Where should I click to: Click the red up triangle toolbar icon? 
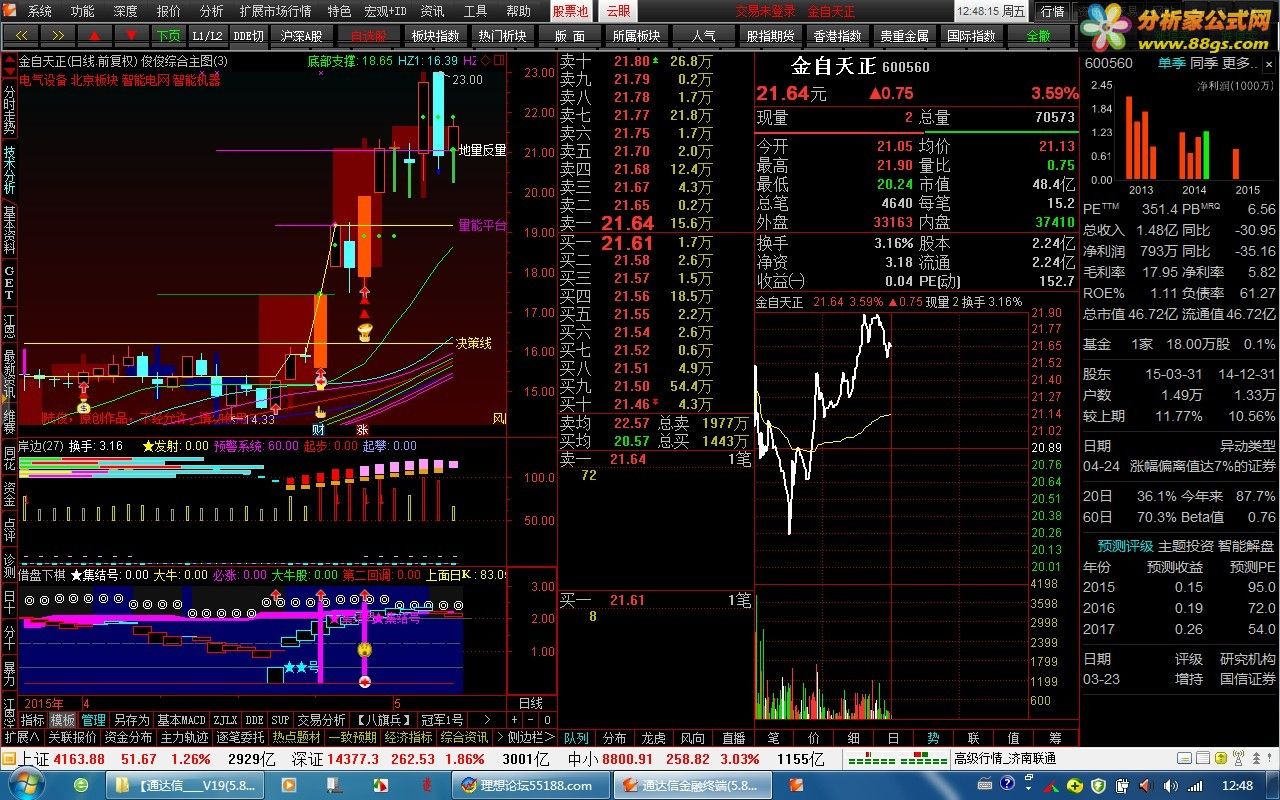coord(95,35)
